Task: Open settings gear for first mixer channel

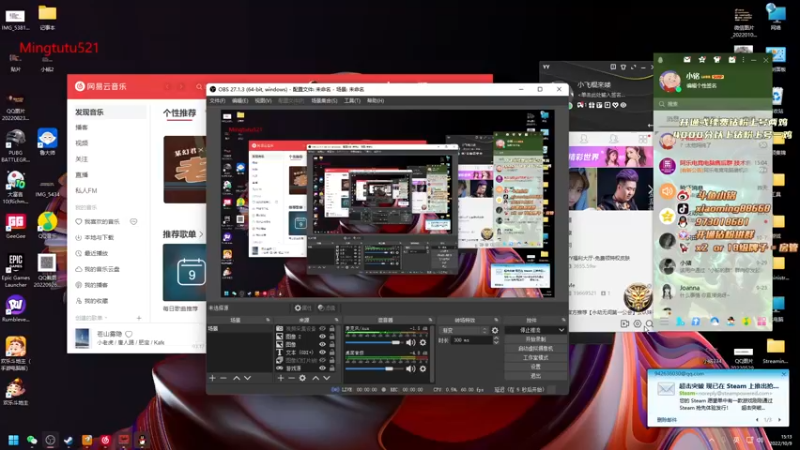Action: (422, 342)
